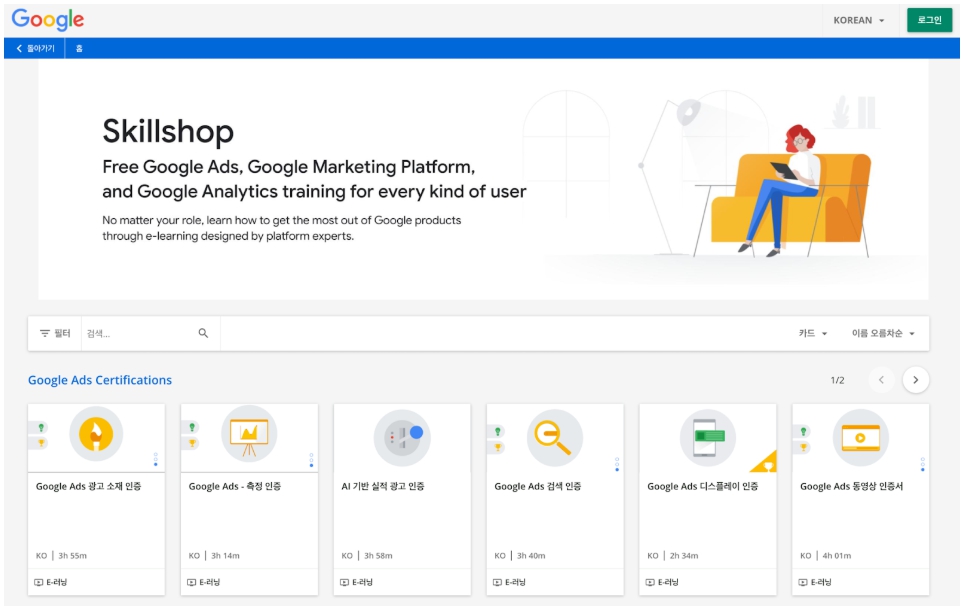Open the 이름 오름차순 sort dropdown
Viewport: 968px width, 613px height.
click(883, 333)
